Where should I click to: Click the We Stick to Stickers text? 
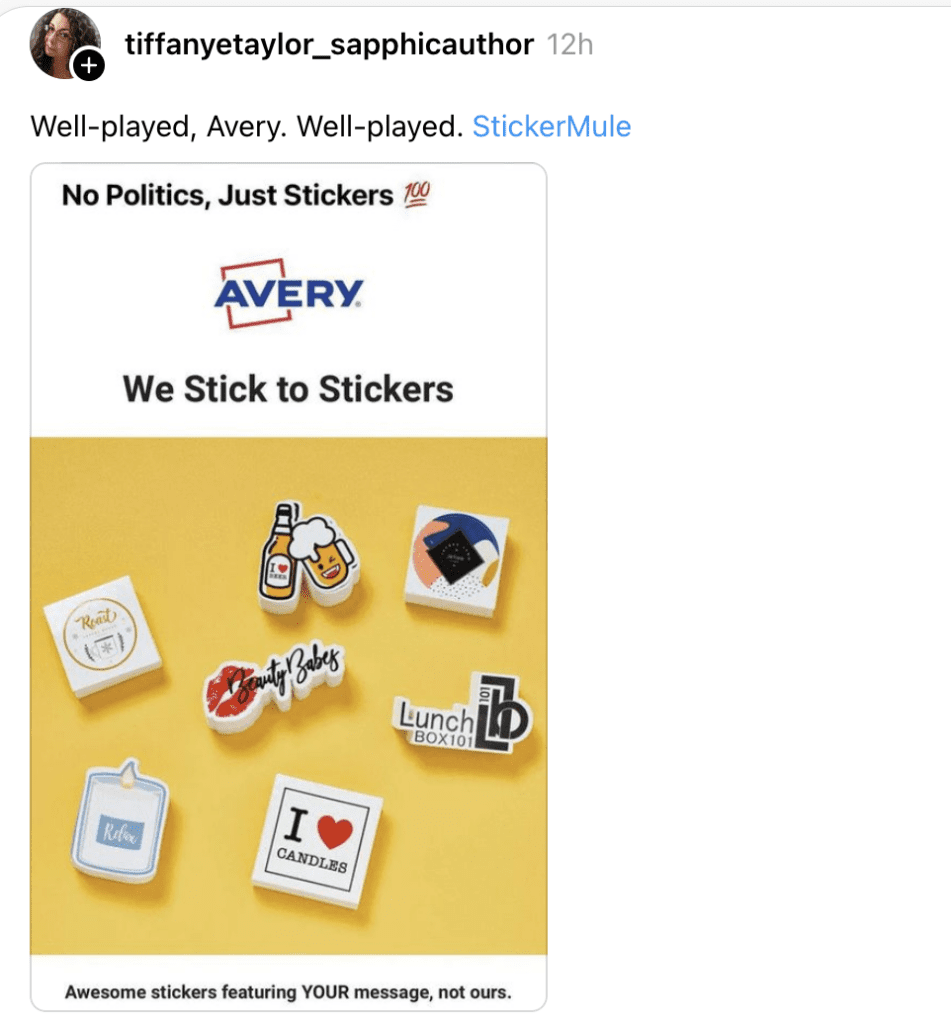[287, 388]
